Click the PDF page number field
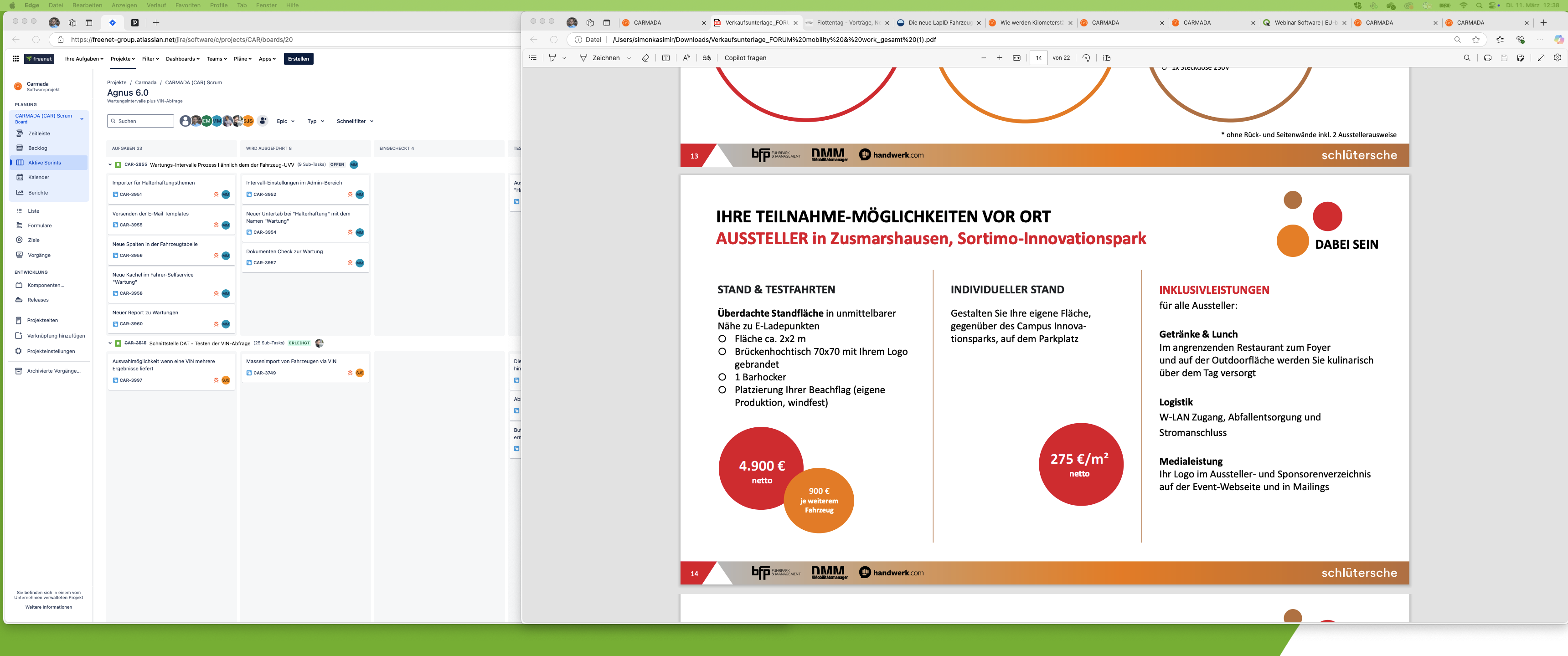The height and width of the screenshot is (656, 1568). [x=1038, y=58]
